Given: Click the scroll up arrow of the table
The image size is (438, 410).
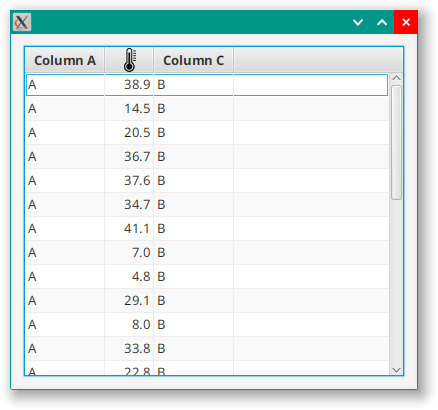Looking at the screenshot, I should (396, 78).
